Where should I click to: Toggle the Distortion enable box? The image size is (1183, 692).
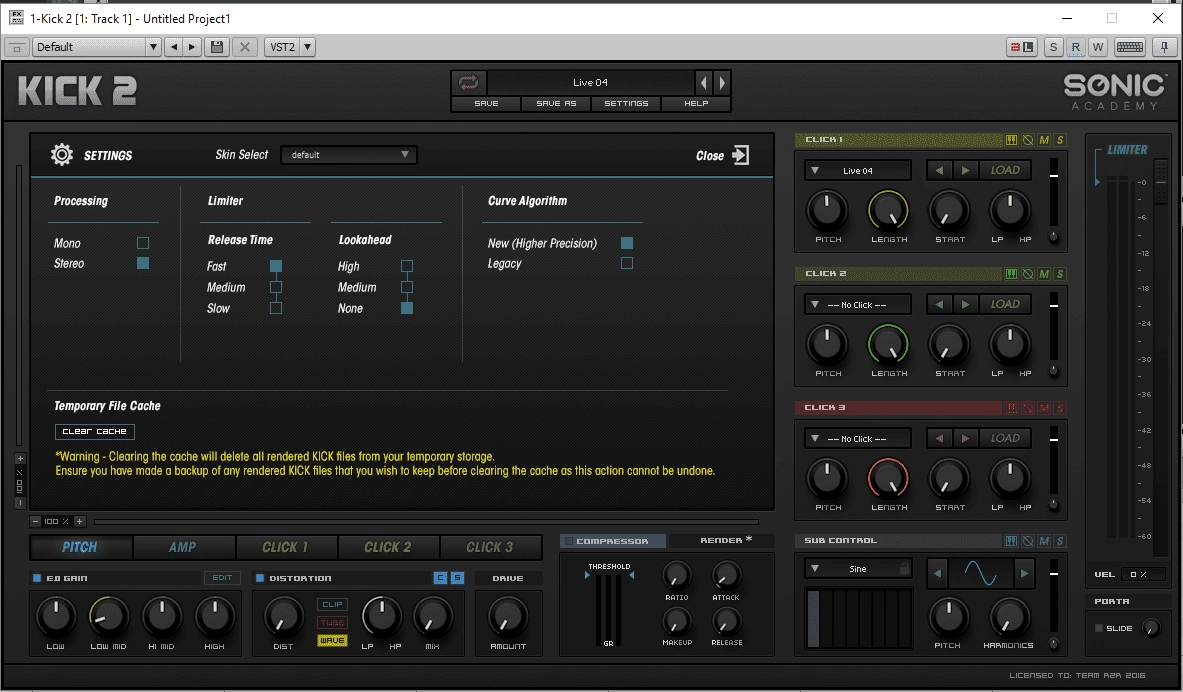(x=260, y=578)
